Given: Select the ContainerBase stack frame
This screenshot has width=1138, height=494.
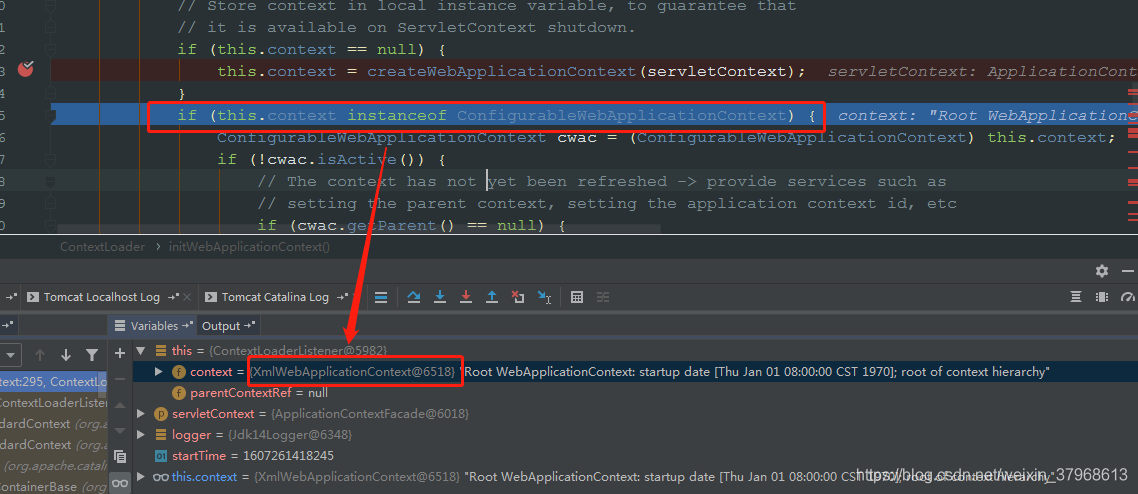Looking at the screenshot, I should point(54,487).
